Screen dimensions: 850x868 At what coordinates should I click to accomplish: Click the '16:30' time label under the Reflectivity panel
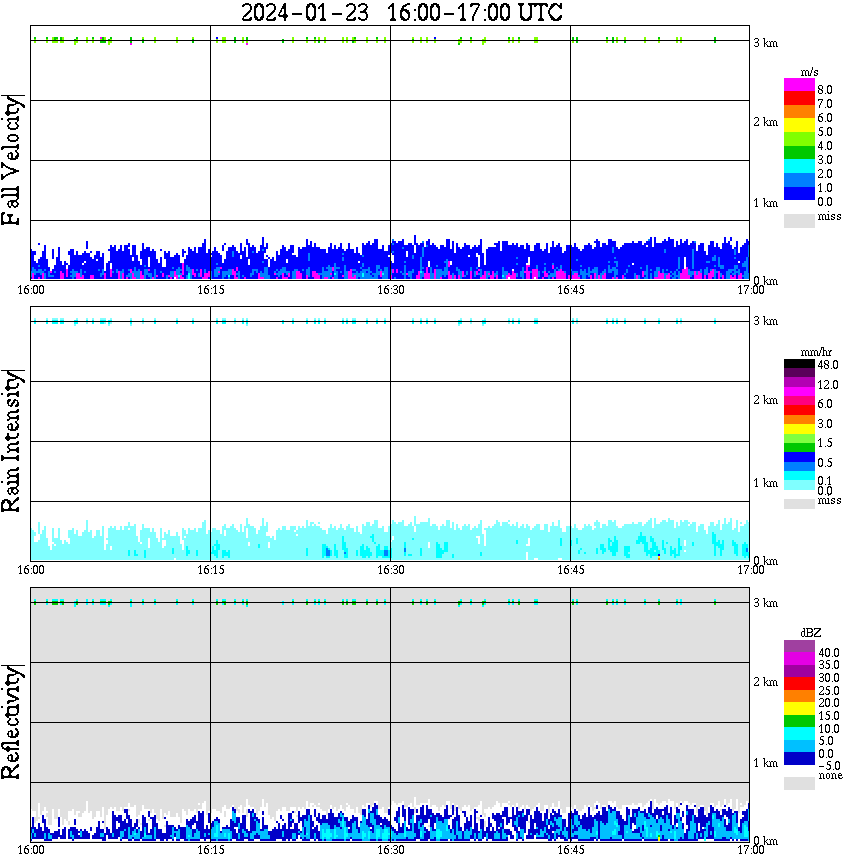click(x=390, y=850)
